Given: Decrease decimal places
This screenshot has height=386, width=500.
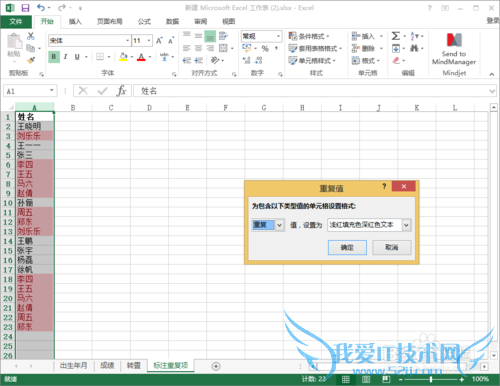Looking at the screenshot, I should [x=258, y=60].
